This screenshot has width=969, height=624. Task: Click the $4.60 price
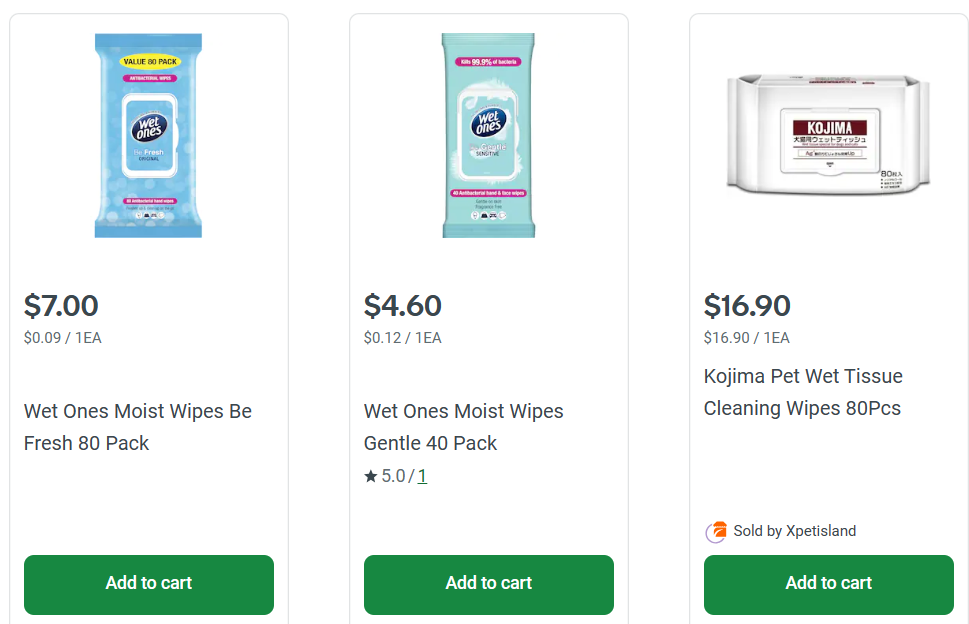(x=403, y=305)
